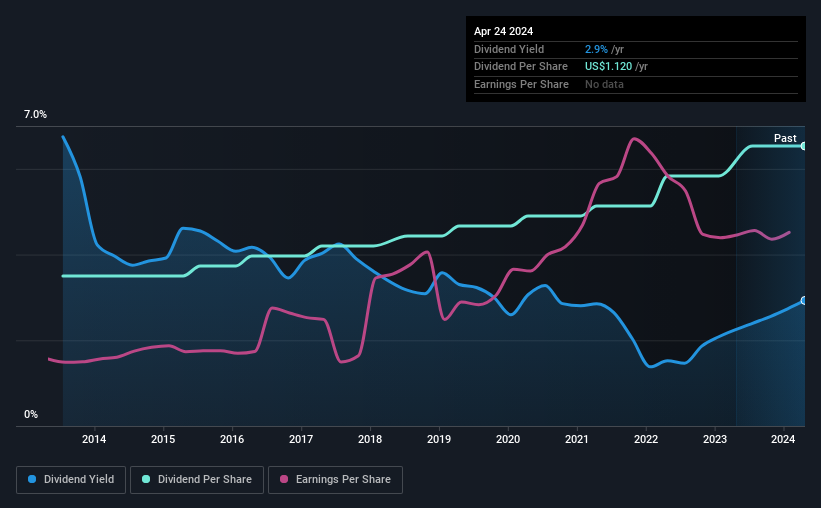The height and width of the screenshot is (508, 821).
Task: Click the 0% y-axis label
Action: (x=31, y=414)
